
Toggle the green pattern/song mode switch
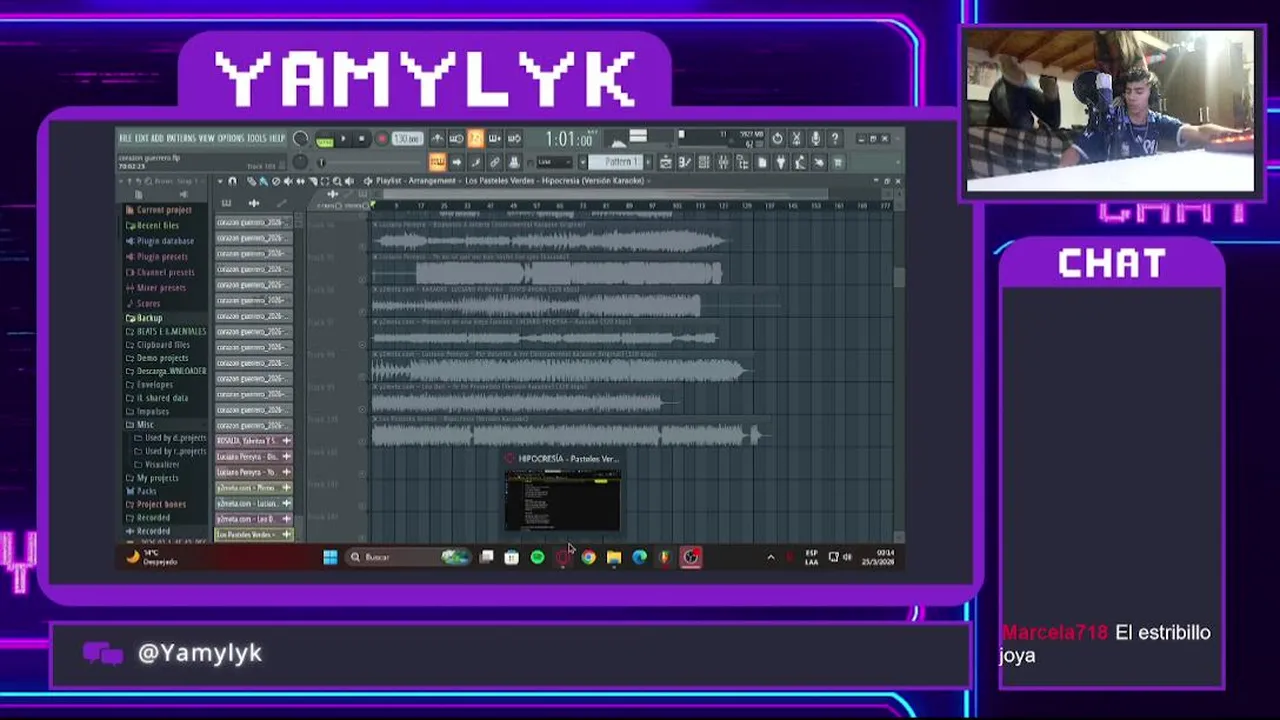tap(325, 140)
